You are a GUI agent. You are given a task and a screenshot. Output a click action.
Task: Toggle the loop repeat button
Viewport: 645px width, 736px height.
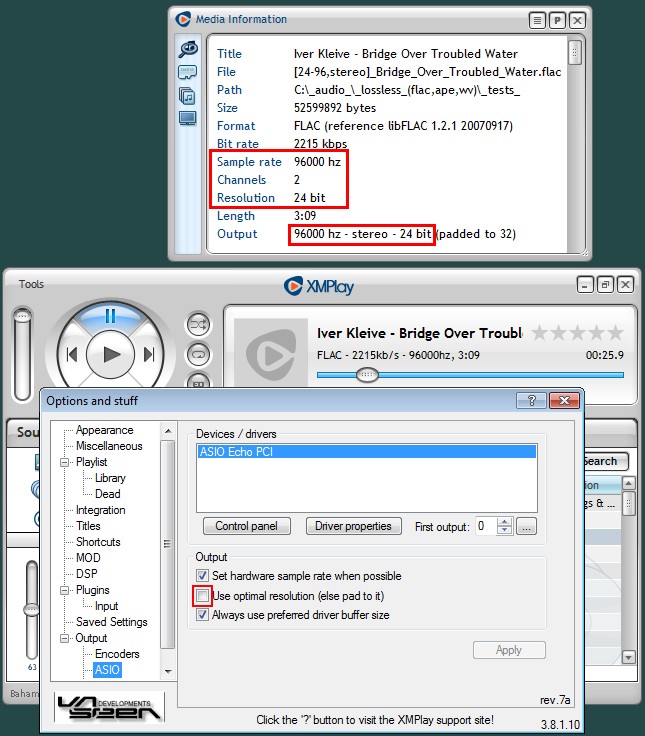click(199, 354)
